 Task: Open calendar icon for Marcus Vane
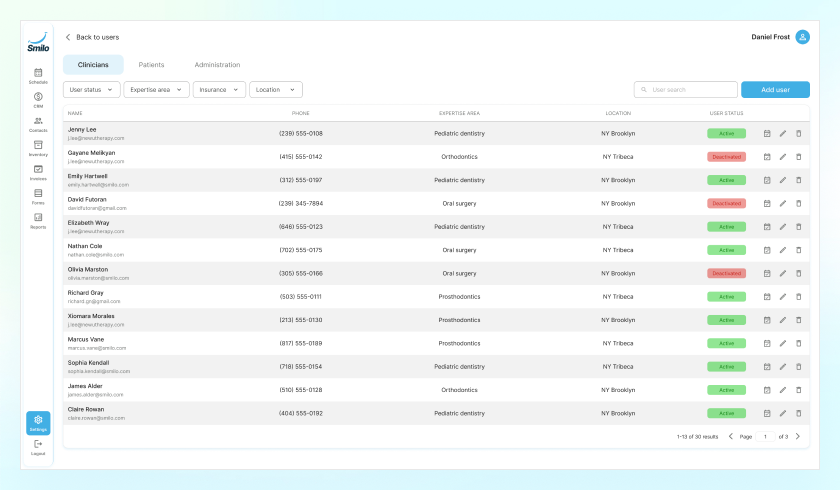click(x=767, y=343)
